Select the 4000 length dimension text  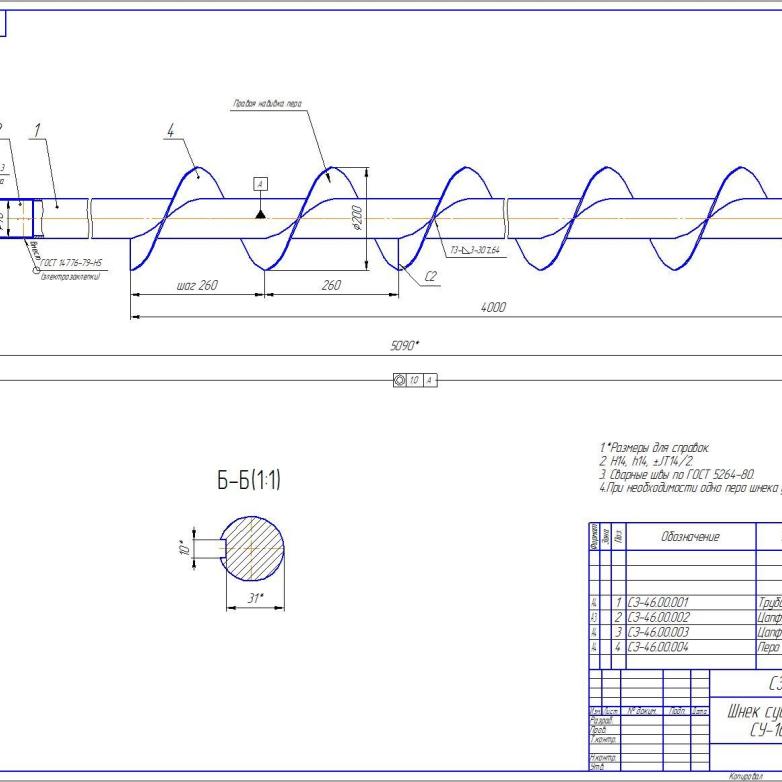[493, 307]
